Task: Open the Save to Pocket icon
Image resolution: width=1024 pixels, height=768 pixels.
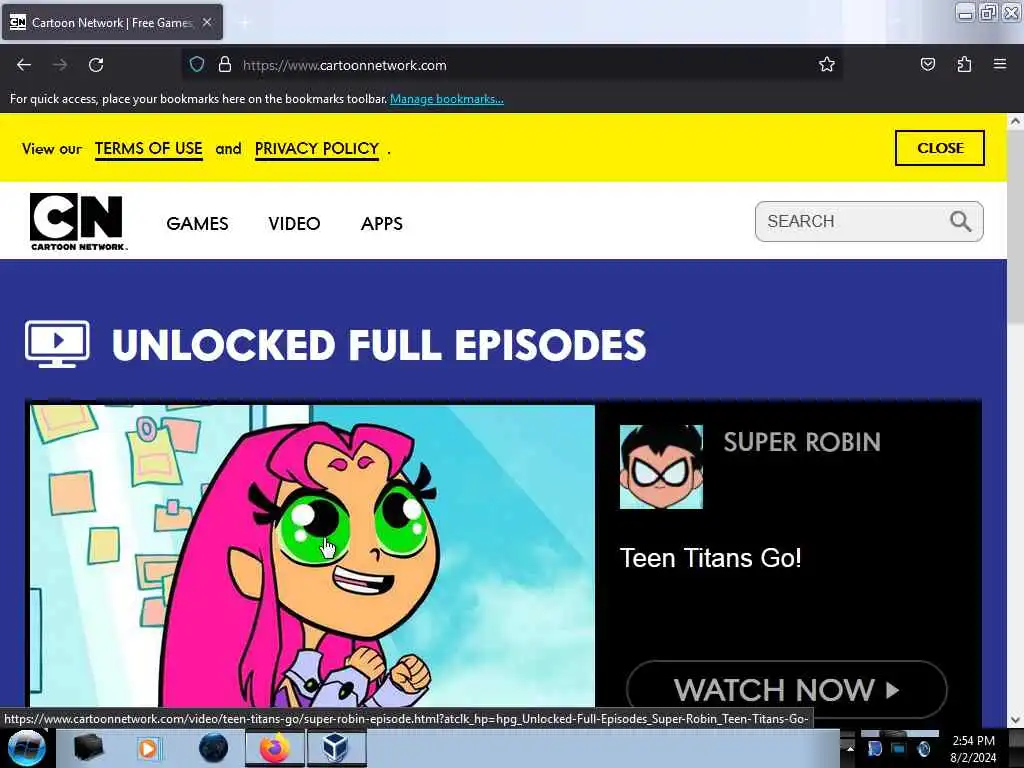Action: (927, 65)
